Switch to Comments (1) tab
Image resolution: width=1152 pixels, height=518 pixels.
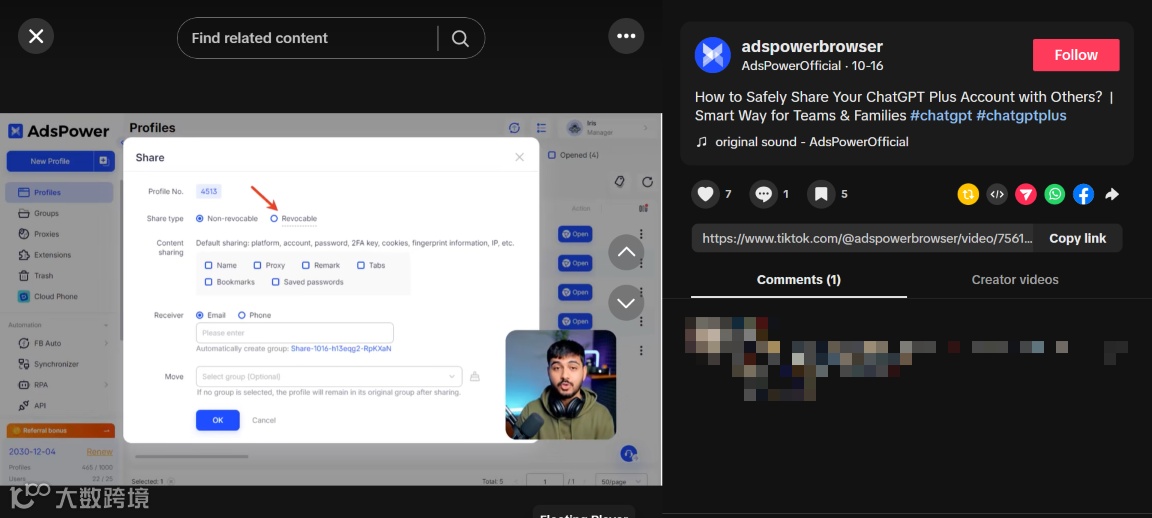tap(799, 280)
